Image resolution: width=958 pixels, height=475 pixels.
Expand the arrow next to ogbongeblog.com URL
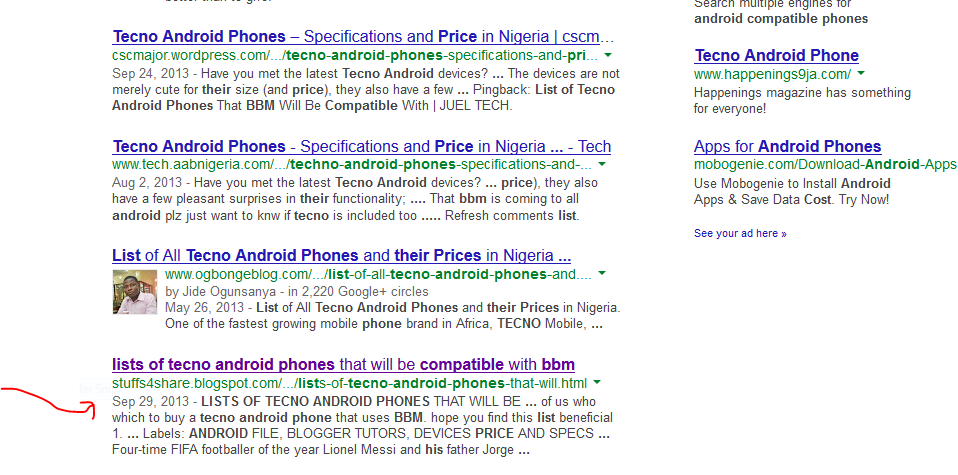tap(602, 274)
